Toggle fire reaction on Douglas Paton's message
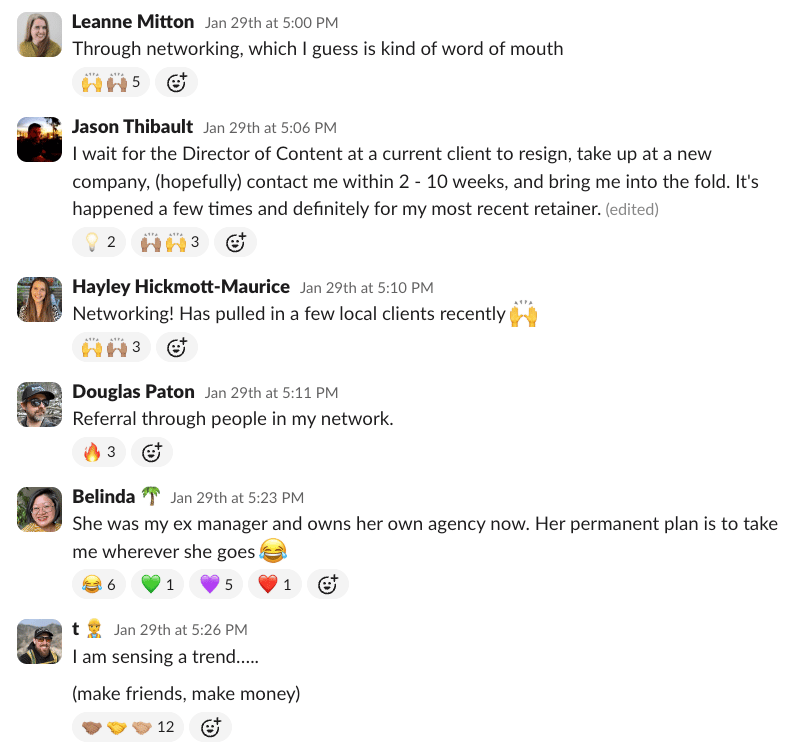The image size is (798, 754). (x=99, y=452)
